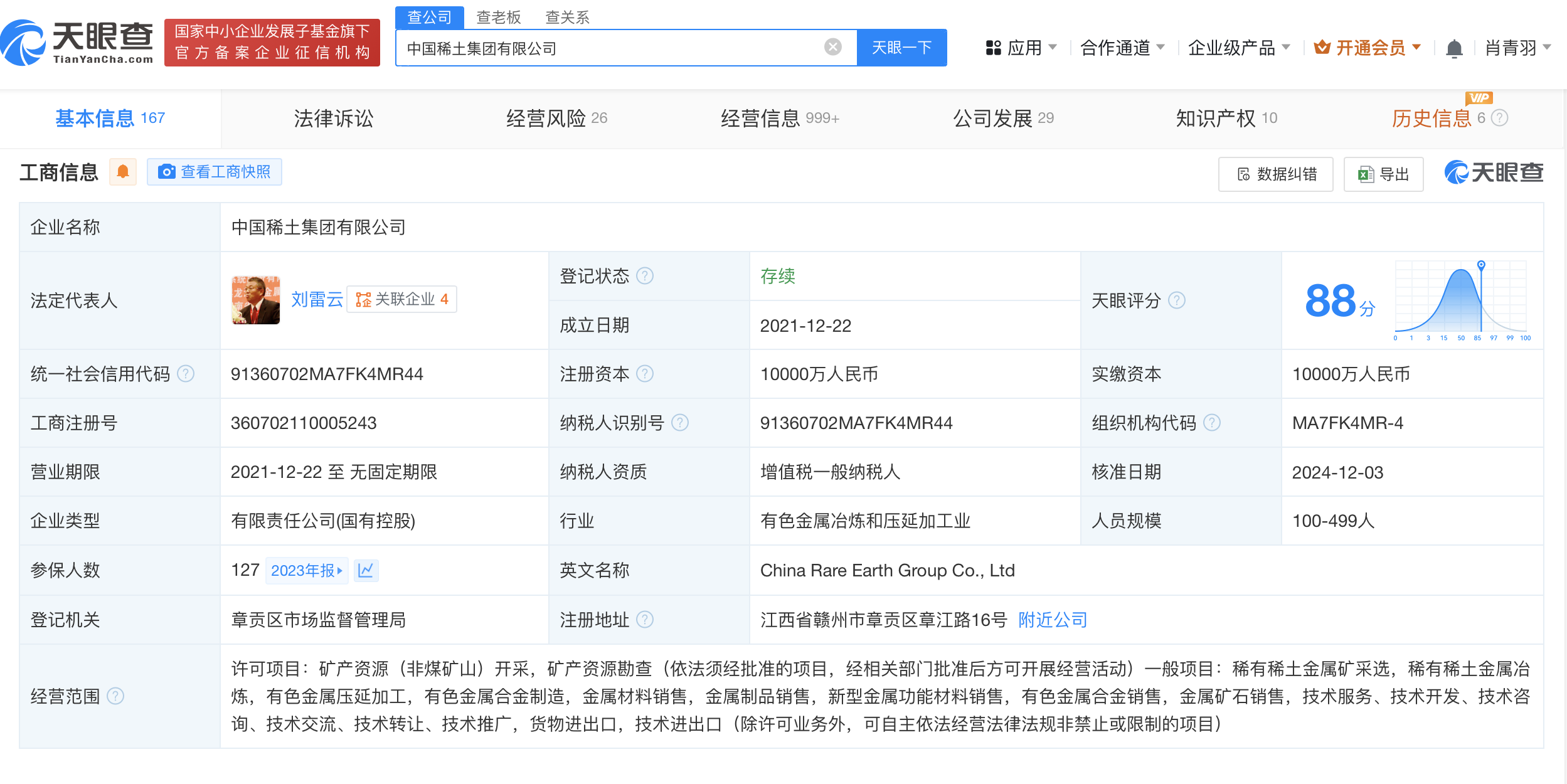1567x784 pixels.
Task: Click the 导出 export button
Action: (1384, 174)
